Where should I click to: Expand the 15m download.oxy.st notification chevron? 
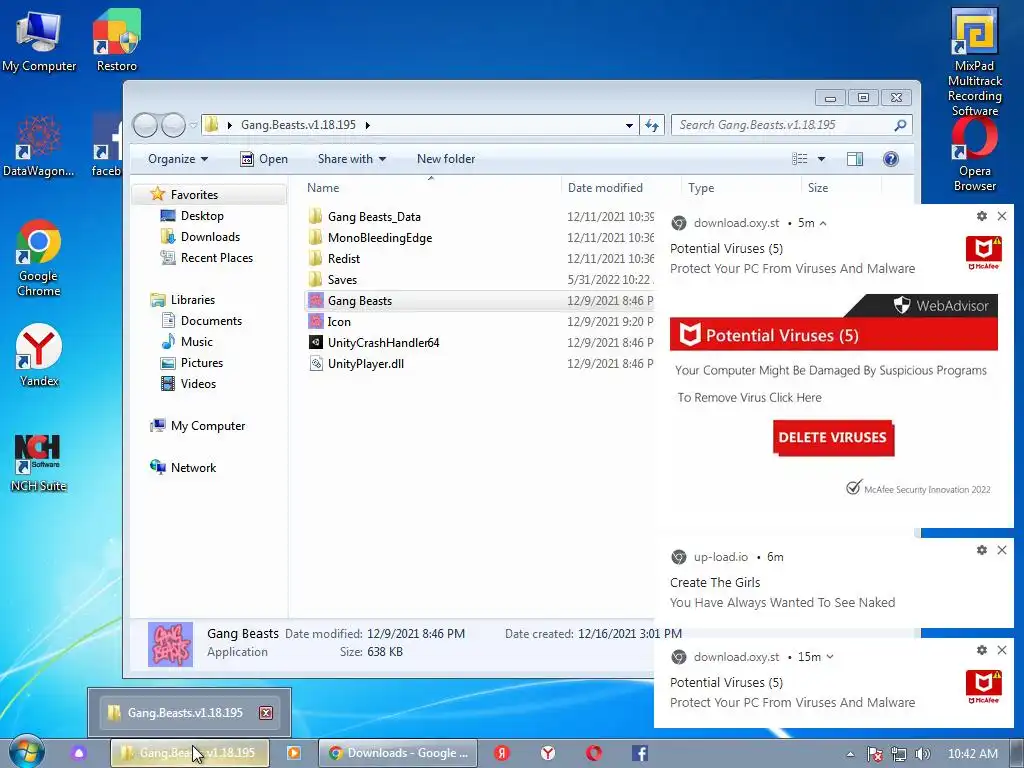[830, 657]
